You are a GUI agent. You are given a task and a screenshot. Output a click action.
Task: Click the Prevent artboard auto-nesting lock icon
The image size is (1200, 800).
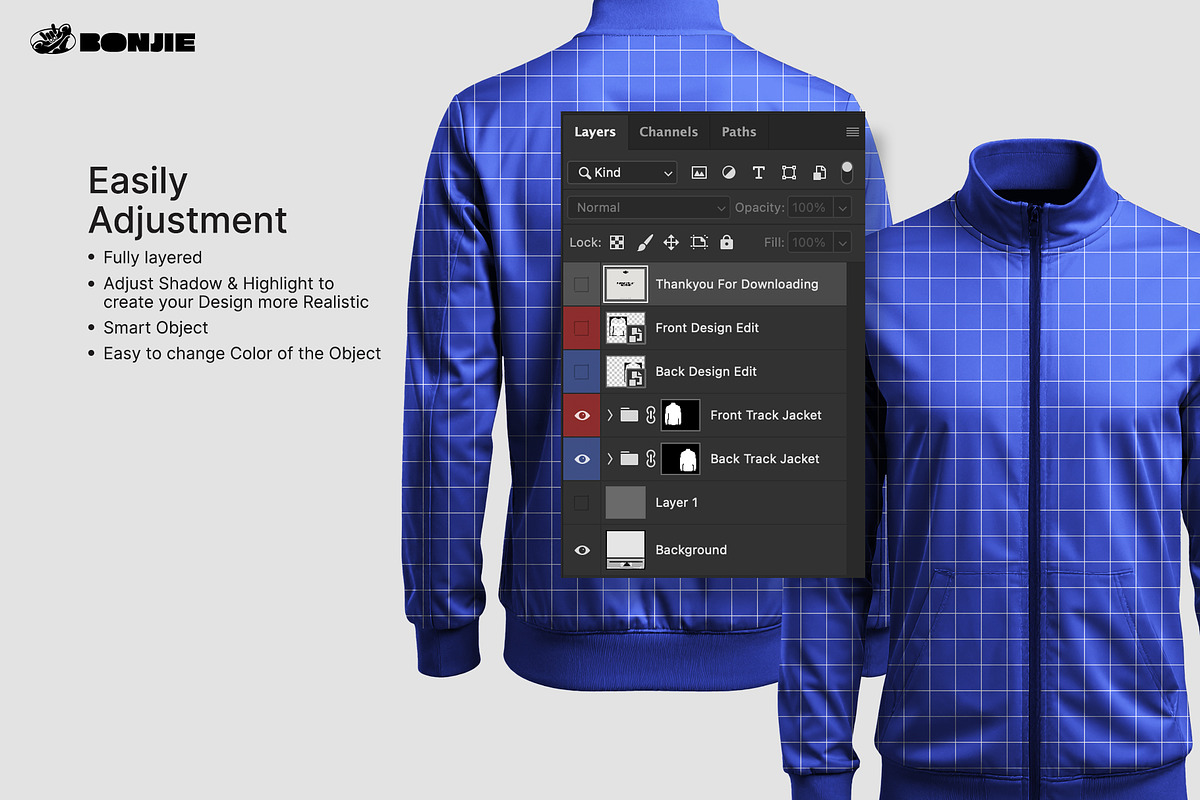[x=699, y=242]
